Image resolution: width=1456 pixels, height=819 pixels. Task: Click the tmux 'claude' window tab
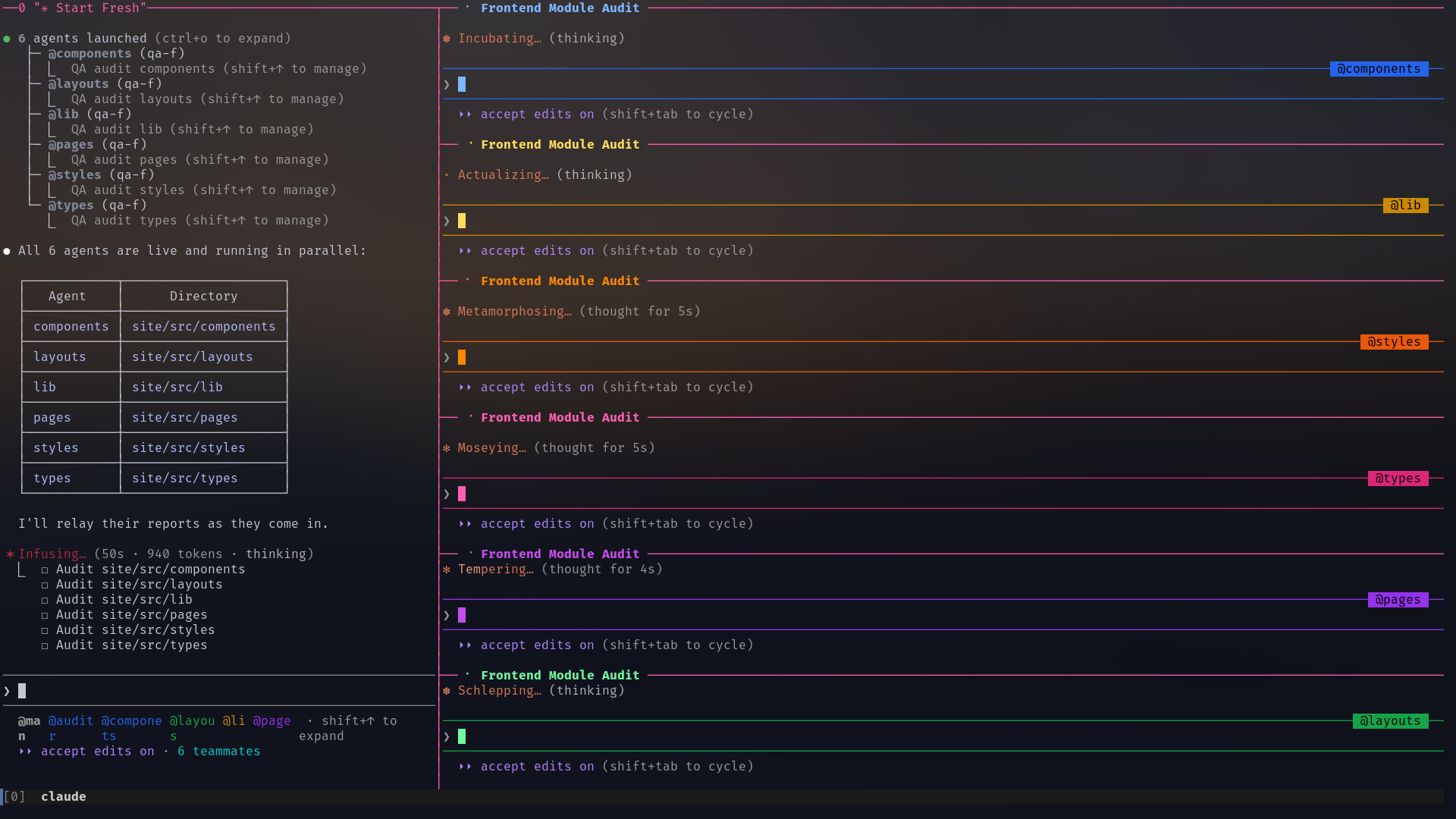pos(64,797)
